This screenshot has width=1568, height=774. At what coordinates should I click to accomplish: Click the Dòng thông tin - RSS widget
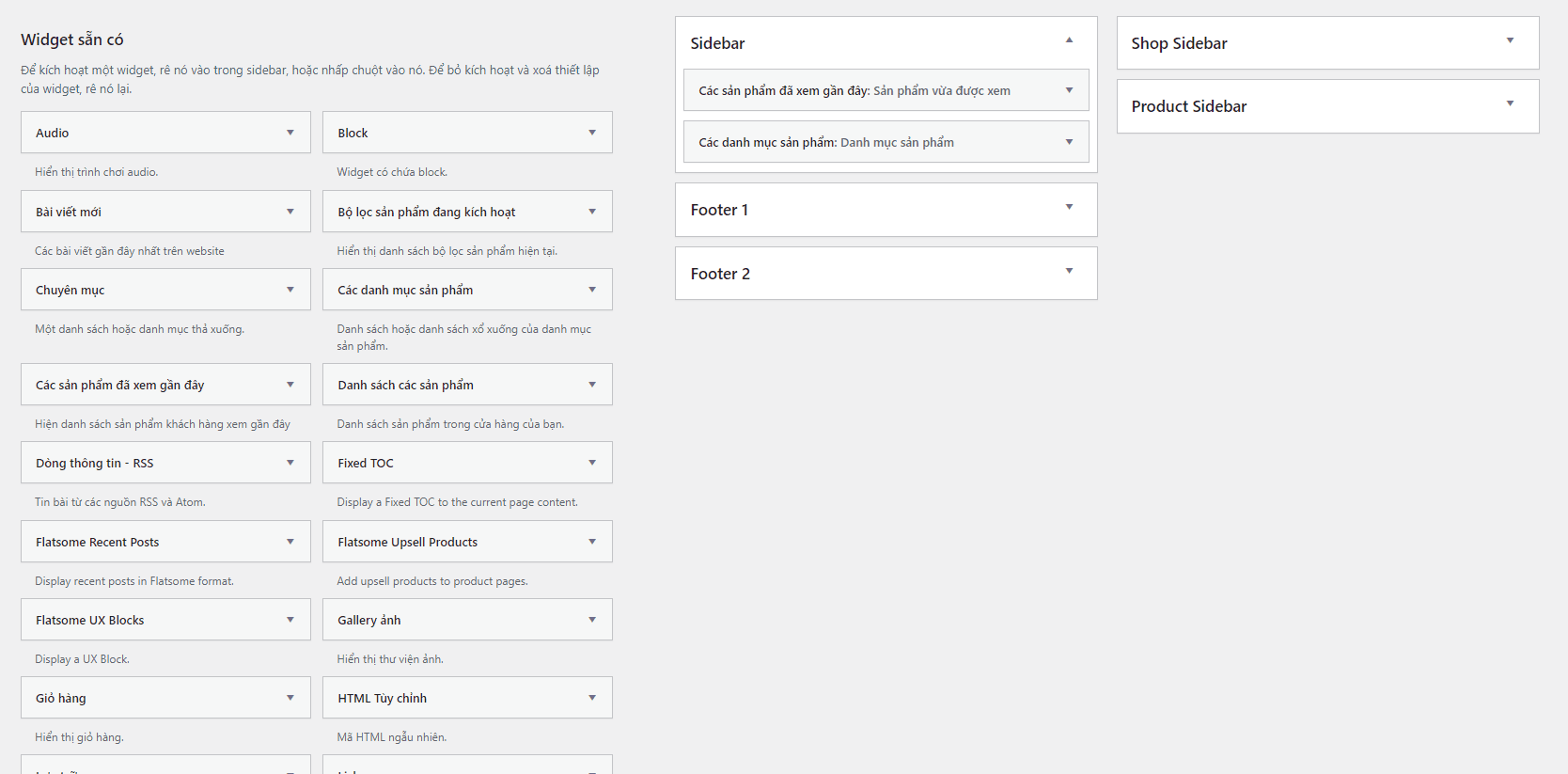click(165, 463)
